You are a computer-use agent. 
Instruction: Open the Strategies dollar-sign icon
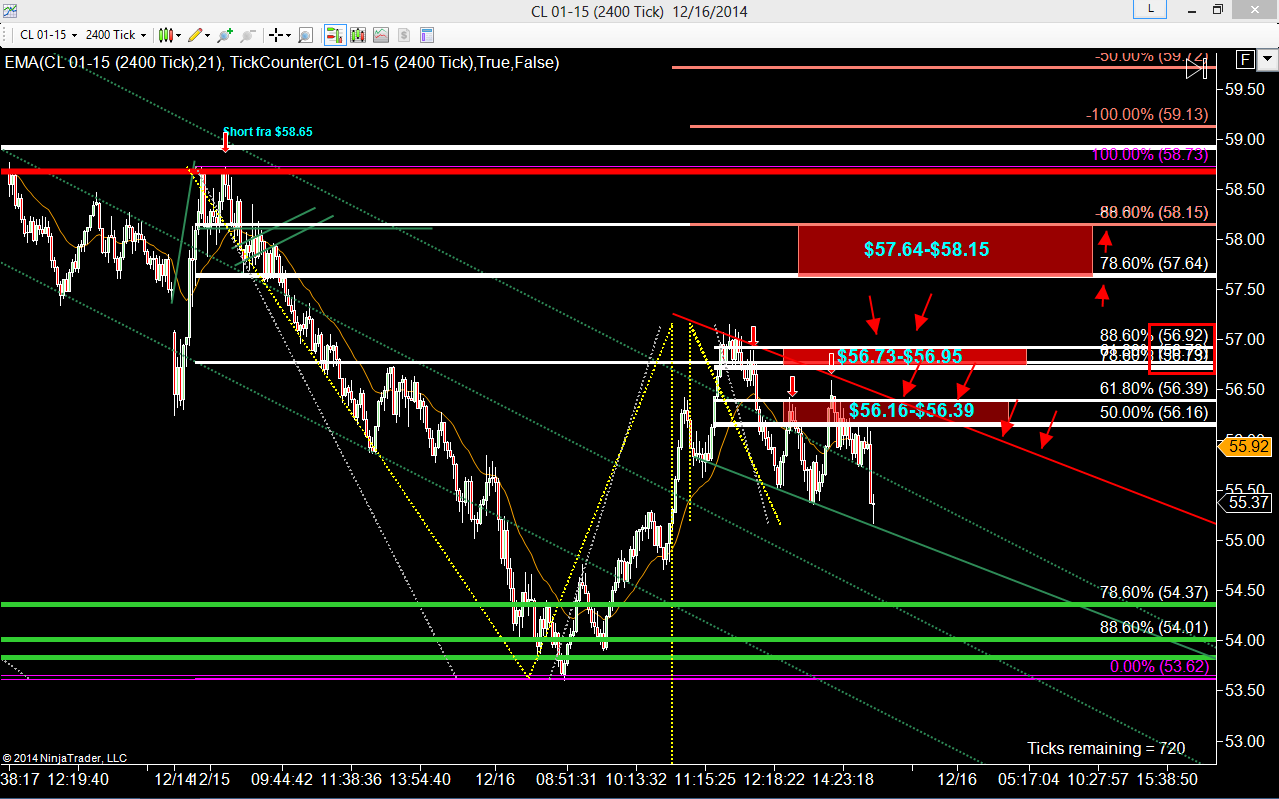[x=404, y=35]
